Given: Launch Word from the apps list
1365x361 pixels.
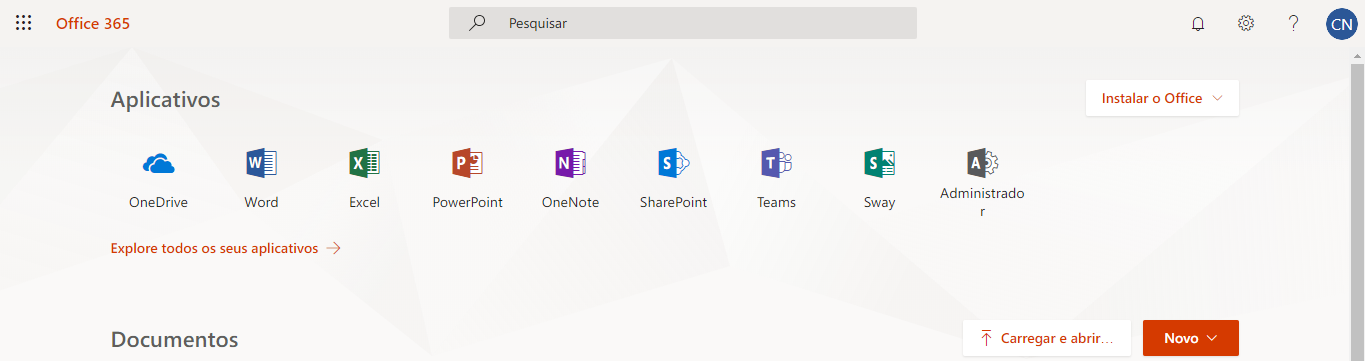Looking at the screenshot, I should (x=261, y=179).
